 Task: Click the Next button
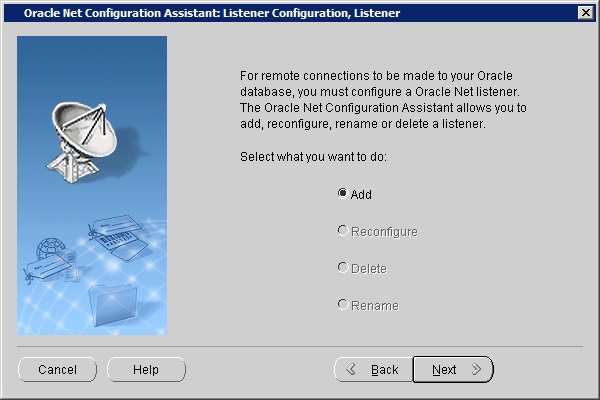pyautogui.click(x=453, y=369)
